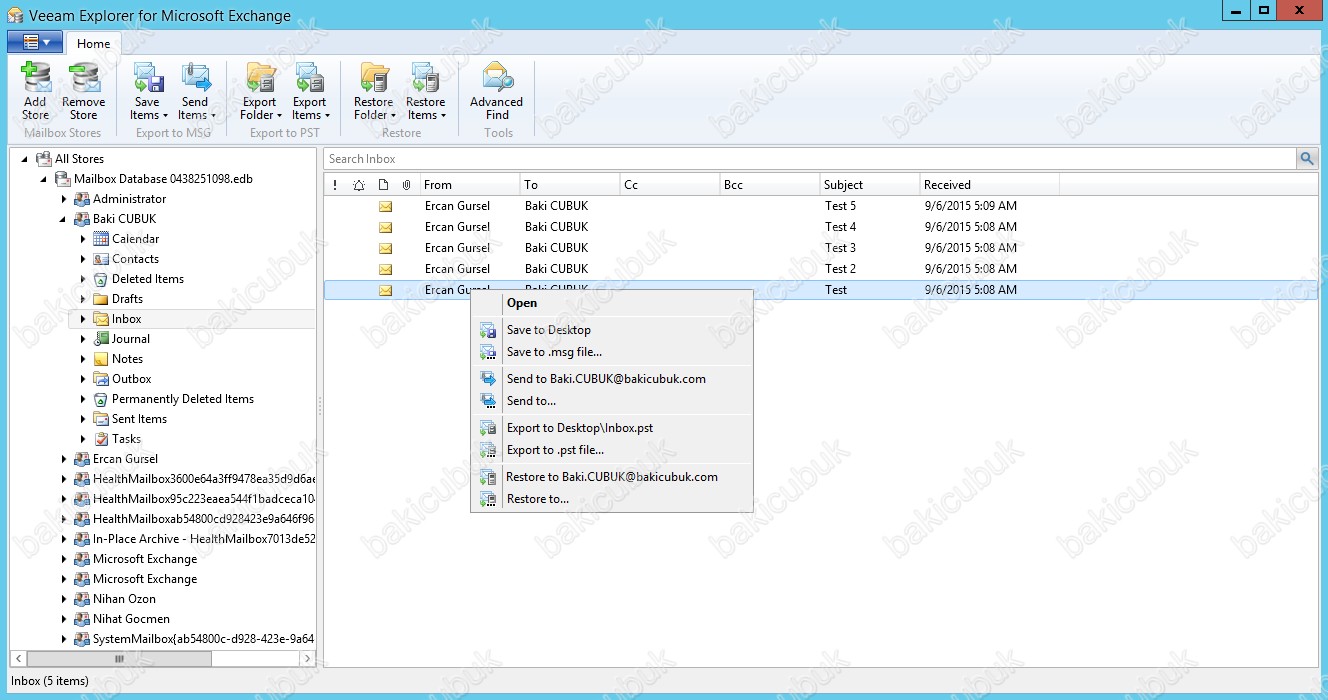Select the Test 5 message row

(821, 206)
